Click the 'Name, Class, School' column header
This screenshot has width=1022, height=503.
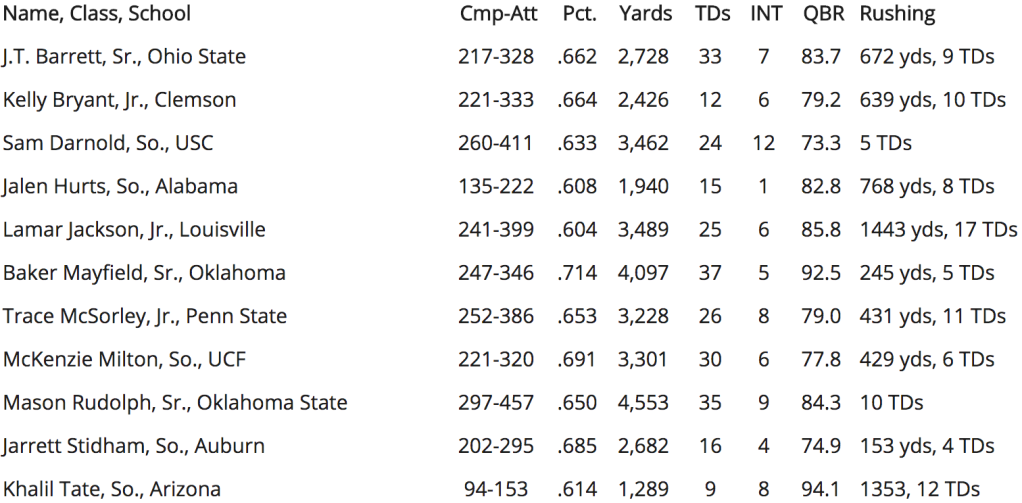coord(96,14)
